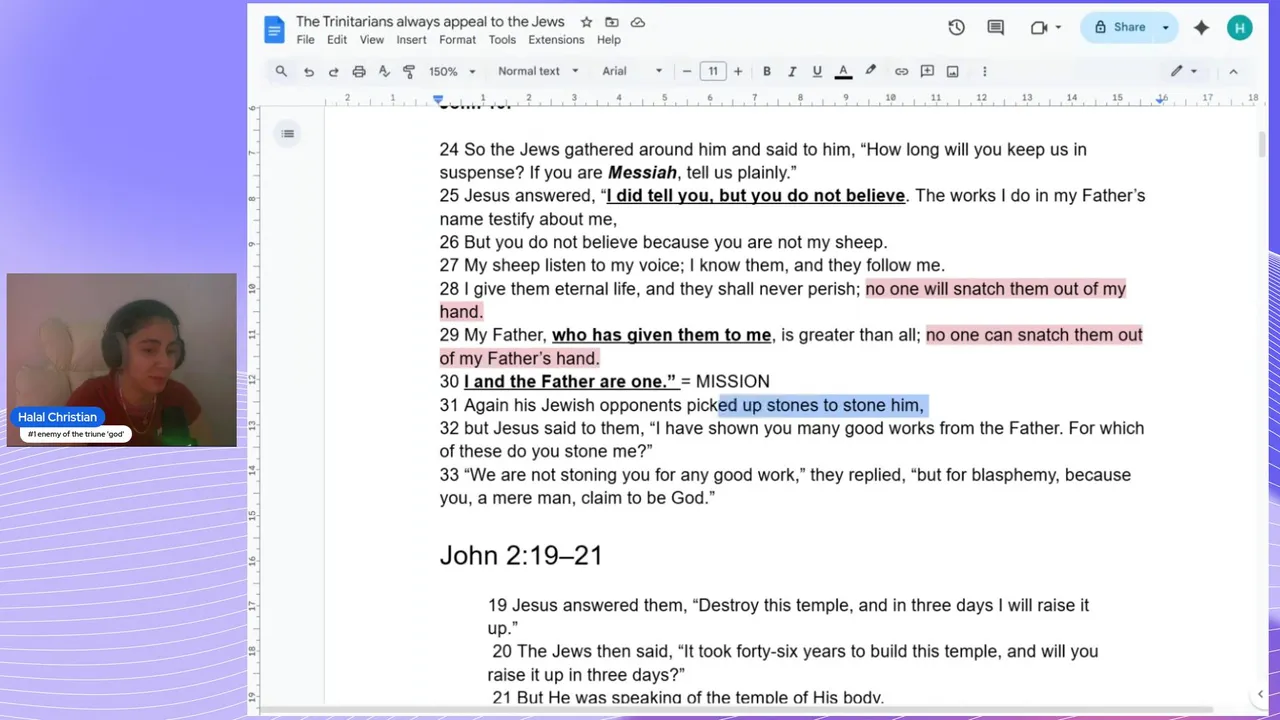Click the vertical scrollbar thumb
This screenshot has height=720, width=1280.
pyautogui.click(x=1262, y=143)
